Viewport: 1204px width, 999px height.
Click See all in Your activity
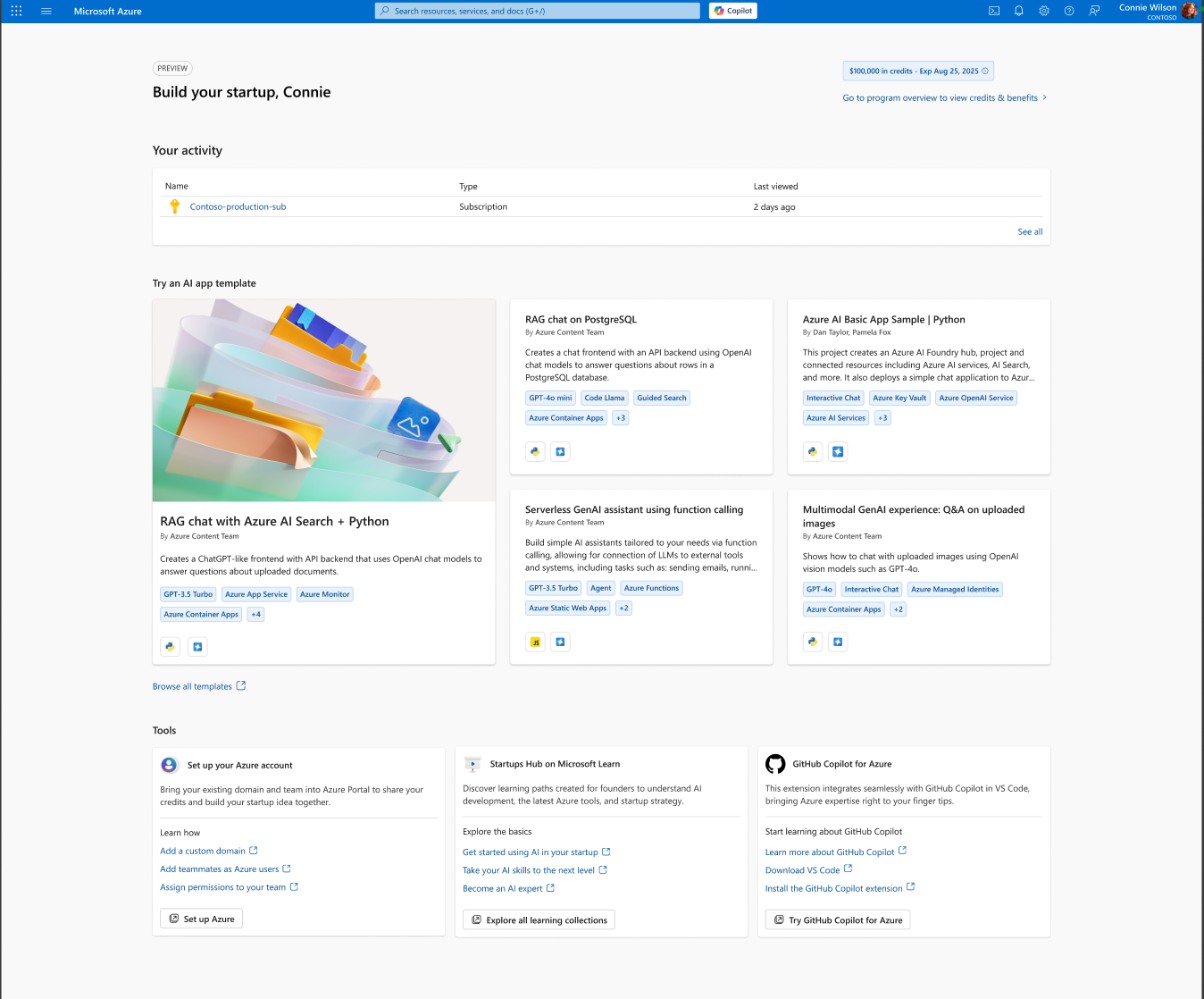point(1030,232)
